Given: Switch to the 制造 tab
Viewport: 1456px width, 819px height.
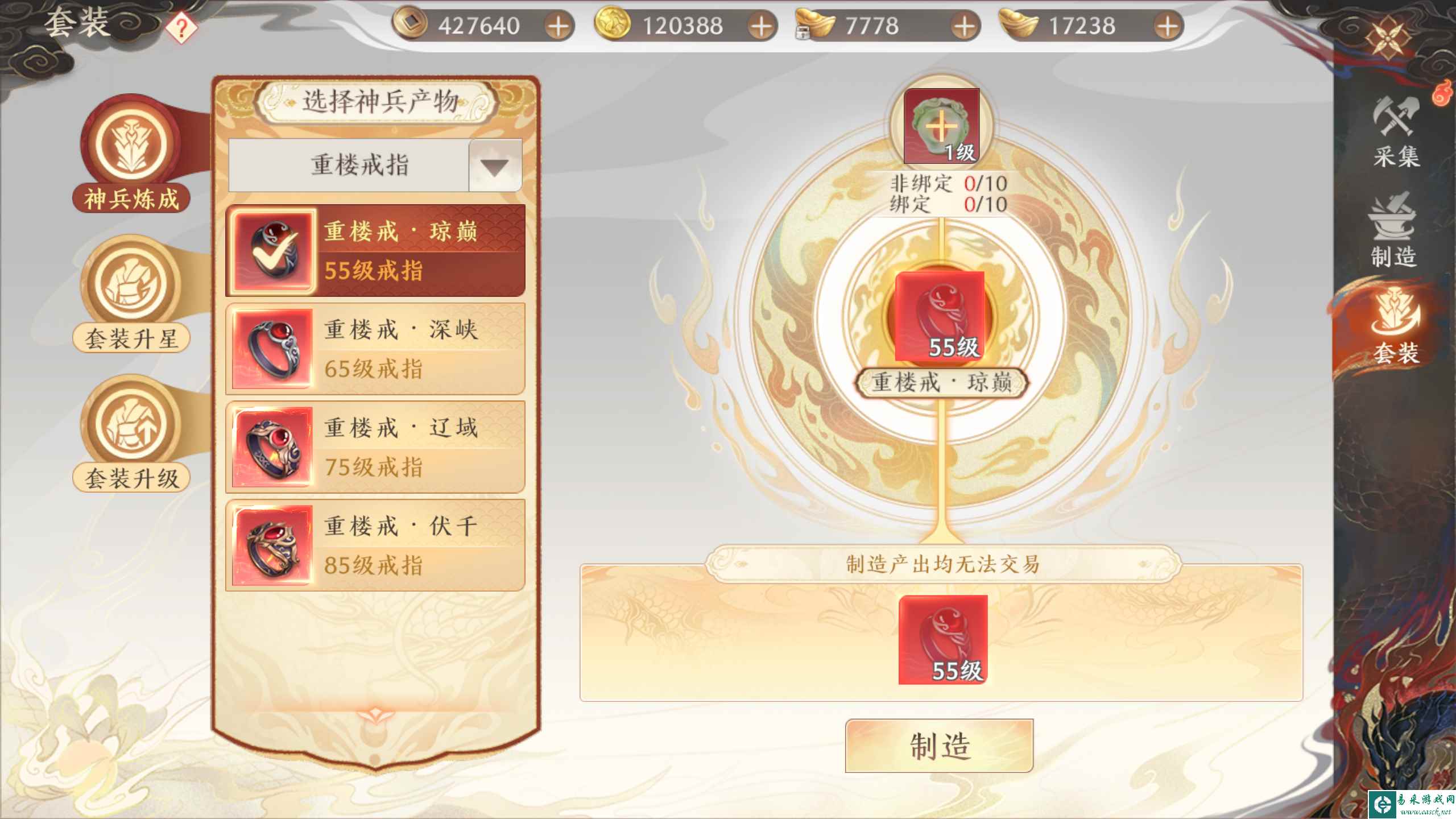Looking at the screenshot, I should pyautogui.click(x=1394, y=231).
